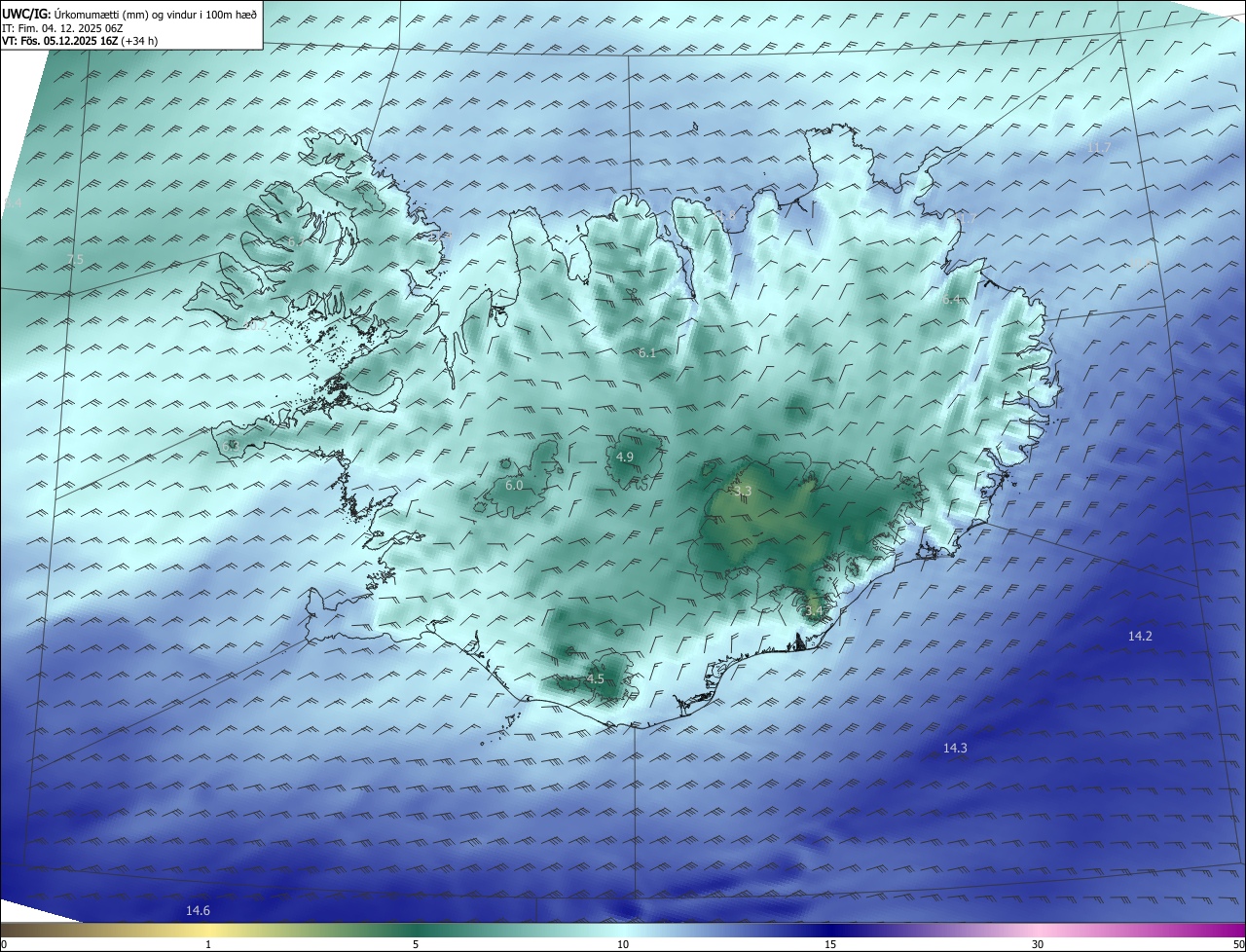Click the UWC/IG Úrkomumætti map title
Screen dimensions: 1246x952
pos(129,13)
